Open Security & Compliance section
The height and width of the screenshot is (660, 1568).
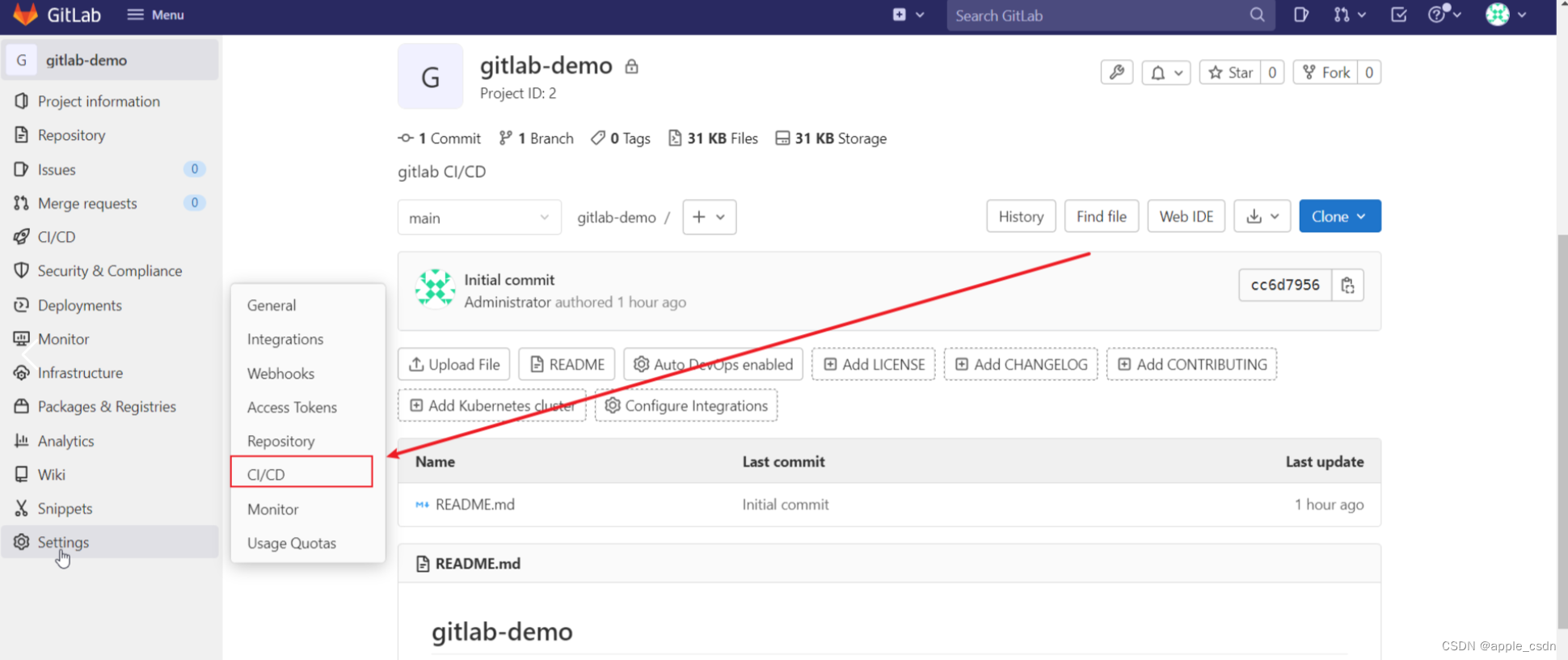click(x=110, y=271)
